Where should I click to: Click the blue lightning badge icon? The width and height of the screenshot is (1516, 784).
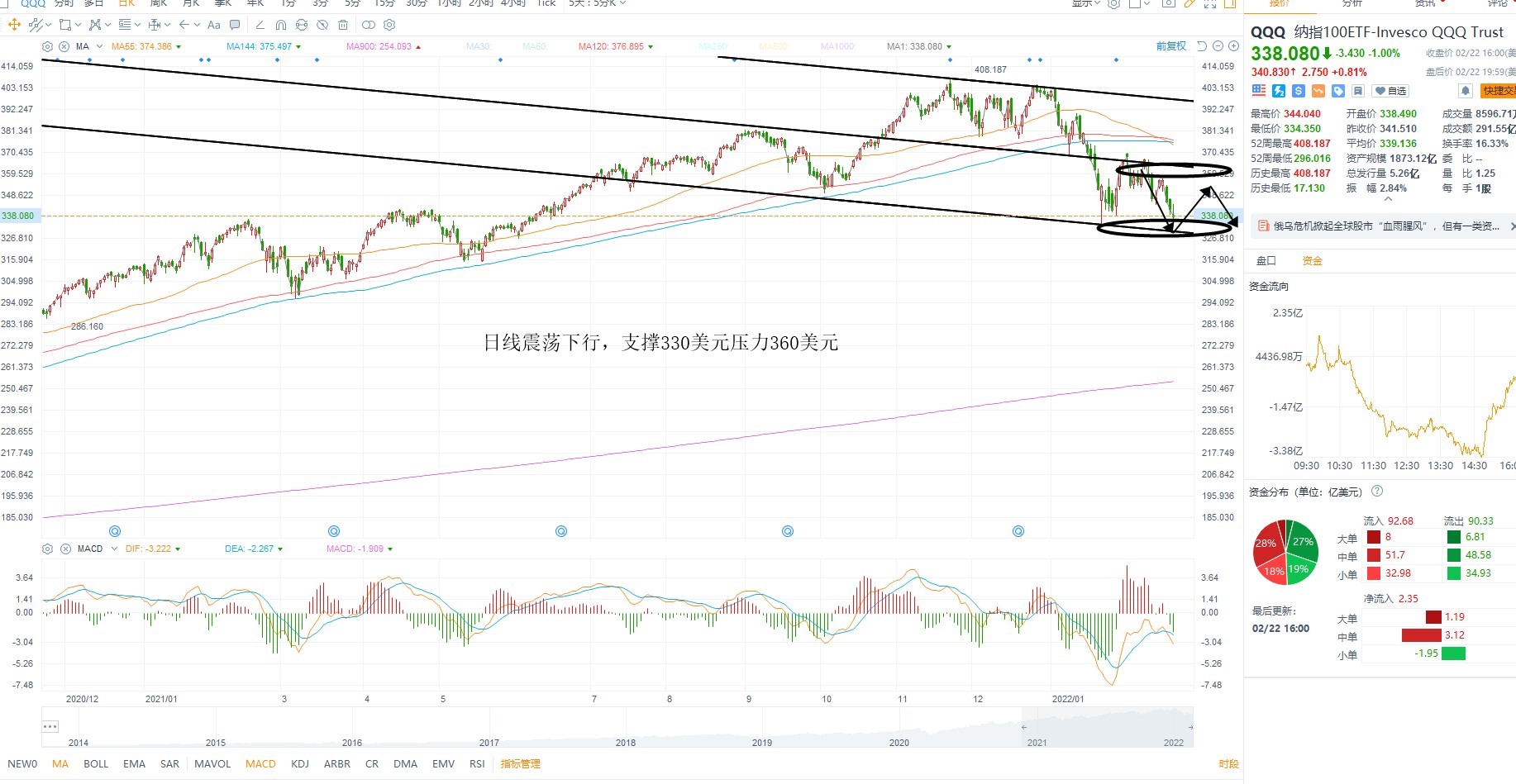[1279, 91]
